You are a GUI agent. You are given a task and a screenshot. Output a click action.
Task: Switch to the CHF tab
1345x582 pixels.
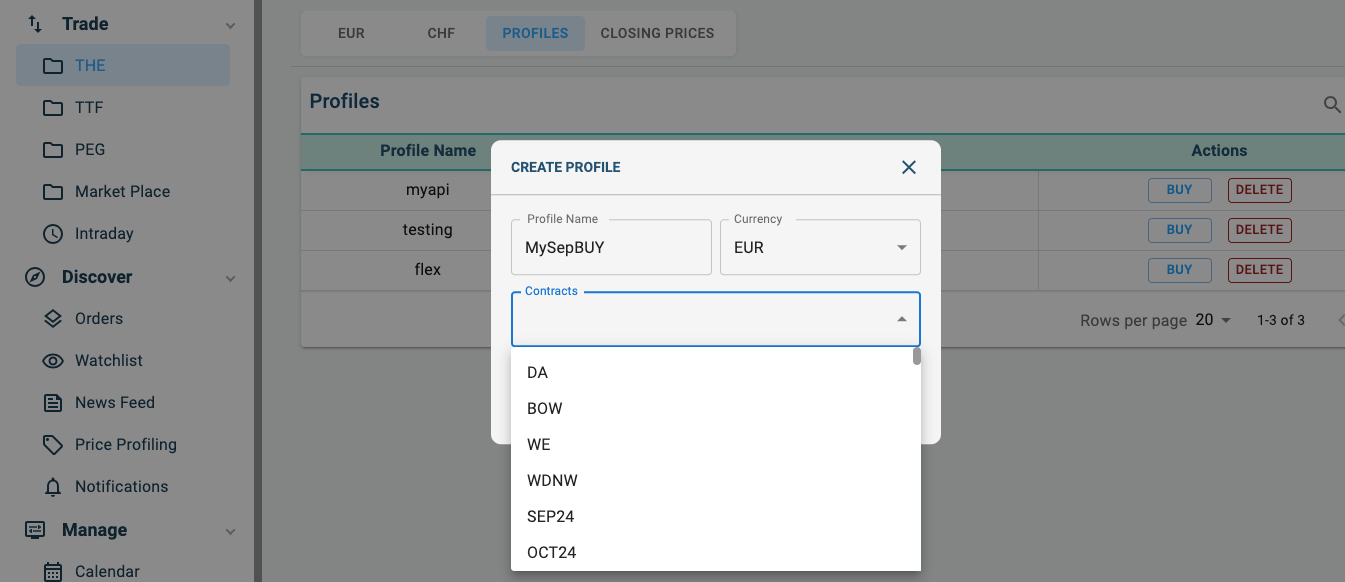click(441, 33)
